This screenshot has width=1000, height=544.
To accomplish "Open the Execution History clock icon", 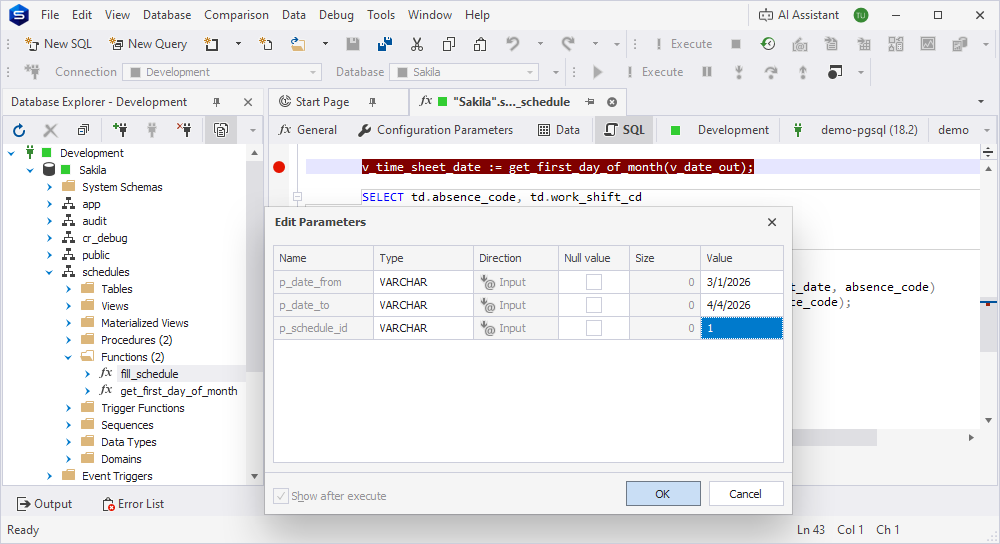I will coord(768,44).
